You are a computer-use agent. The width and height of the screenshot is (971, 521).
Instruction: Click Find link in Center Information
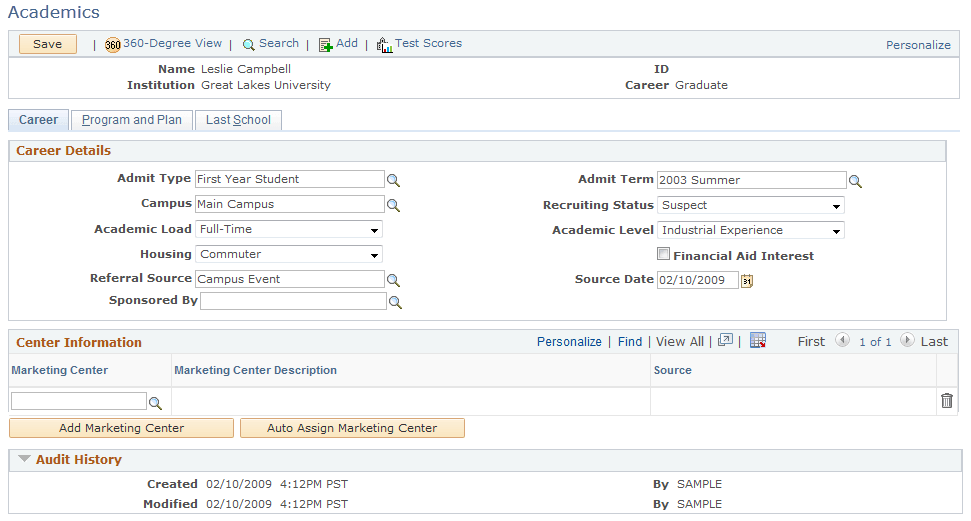[630, 342]
